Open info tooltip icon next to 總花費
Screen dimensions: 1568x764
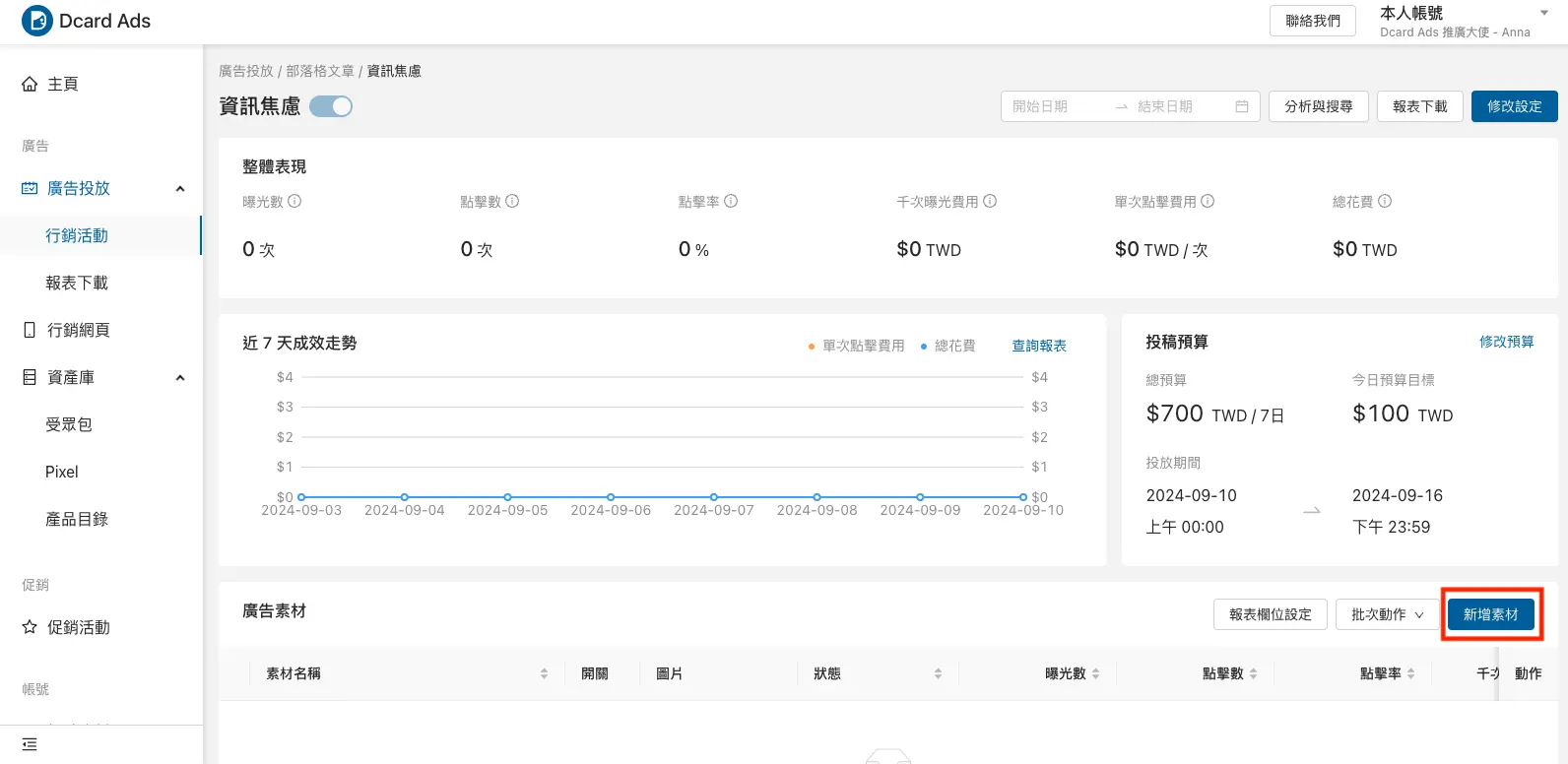pyautogui.click(x=1385, y=201)
